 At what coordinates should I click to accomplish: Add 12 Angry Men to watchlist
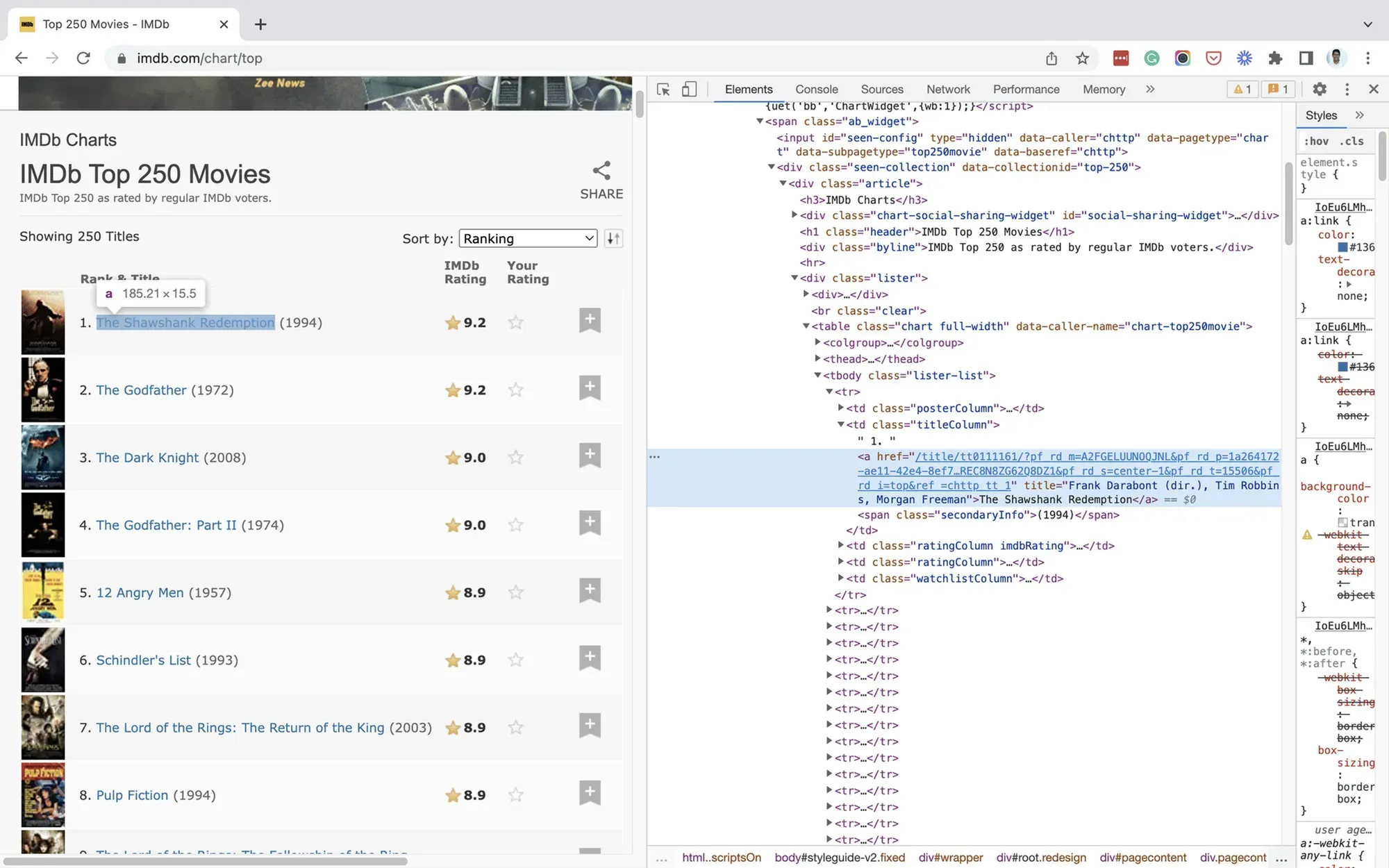(590, 590)
